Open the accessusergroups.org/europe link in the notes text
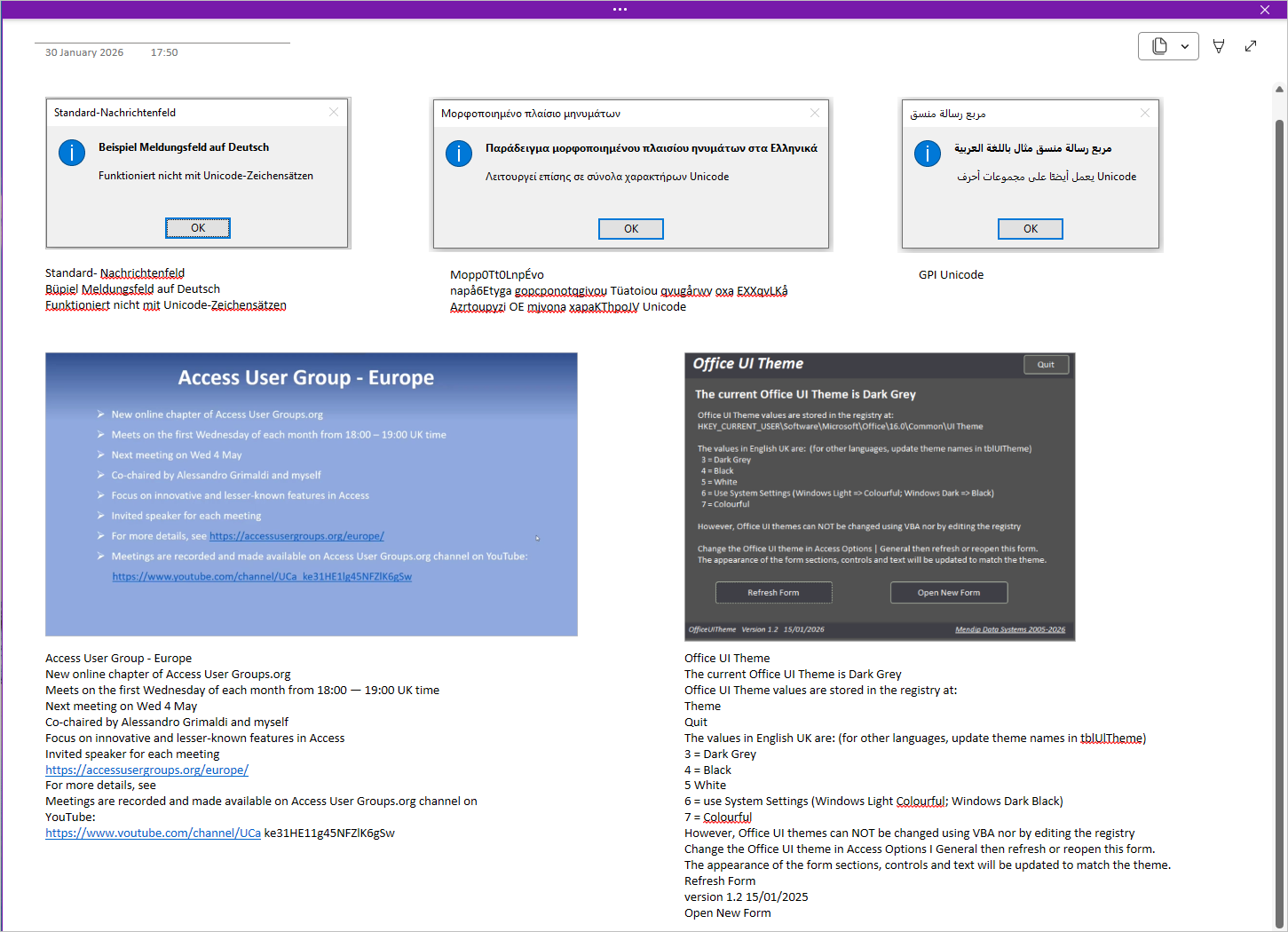This screenshot has width=1288, height=932. pos(146,770)
